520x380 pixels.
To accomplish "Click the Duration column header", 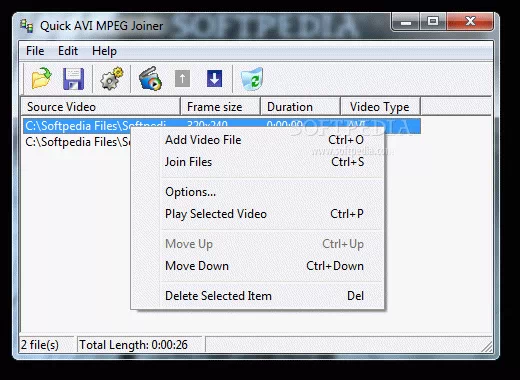I will (x=300, y=107).
